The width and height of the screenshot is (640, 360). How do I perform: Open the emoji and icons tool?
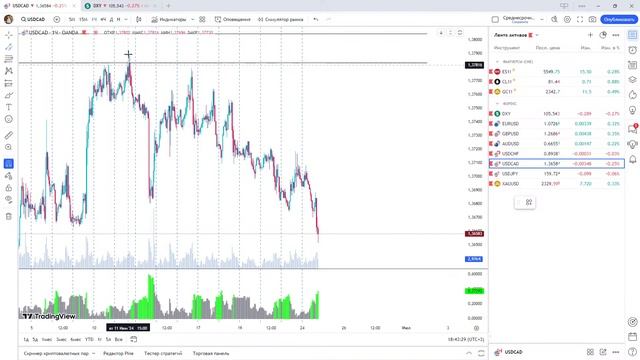9,119
